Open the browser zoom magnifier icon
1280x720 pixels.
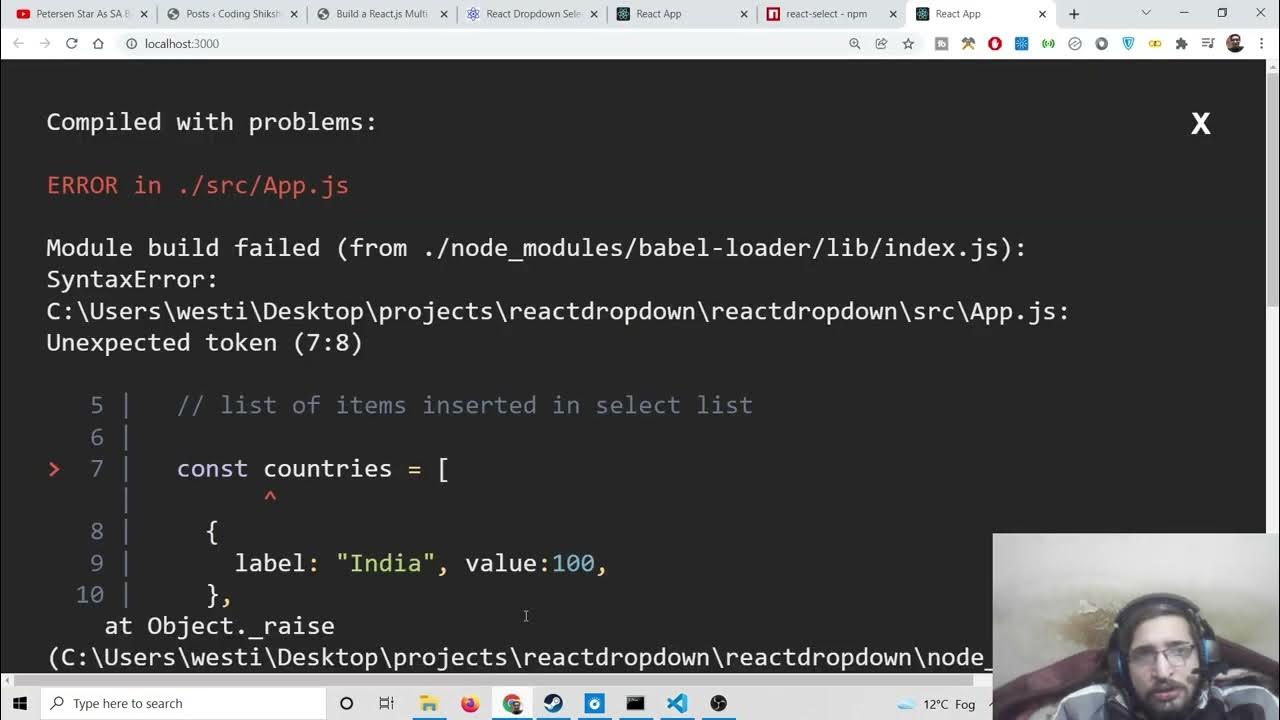(854, 44)
